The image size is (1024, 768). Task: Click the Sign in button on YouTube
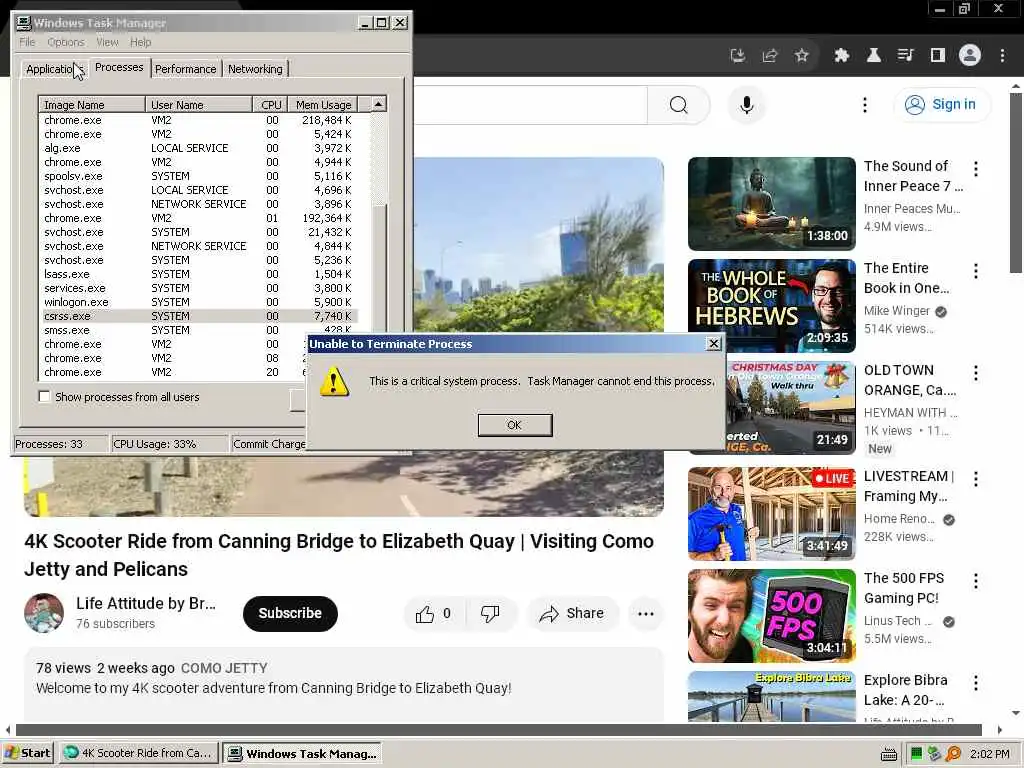(x=942, y=104)
